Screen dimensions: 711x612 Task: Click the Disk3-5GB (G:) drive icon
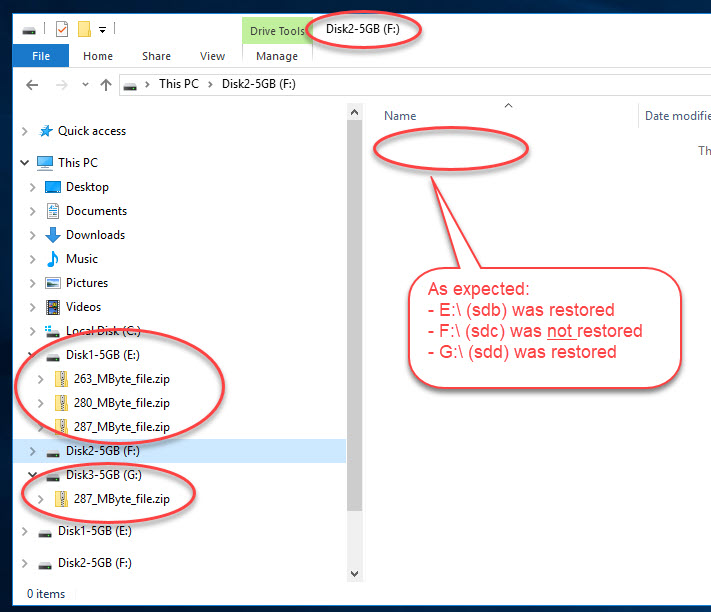53,475
